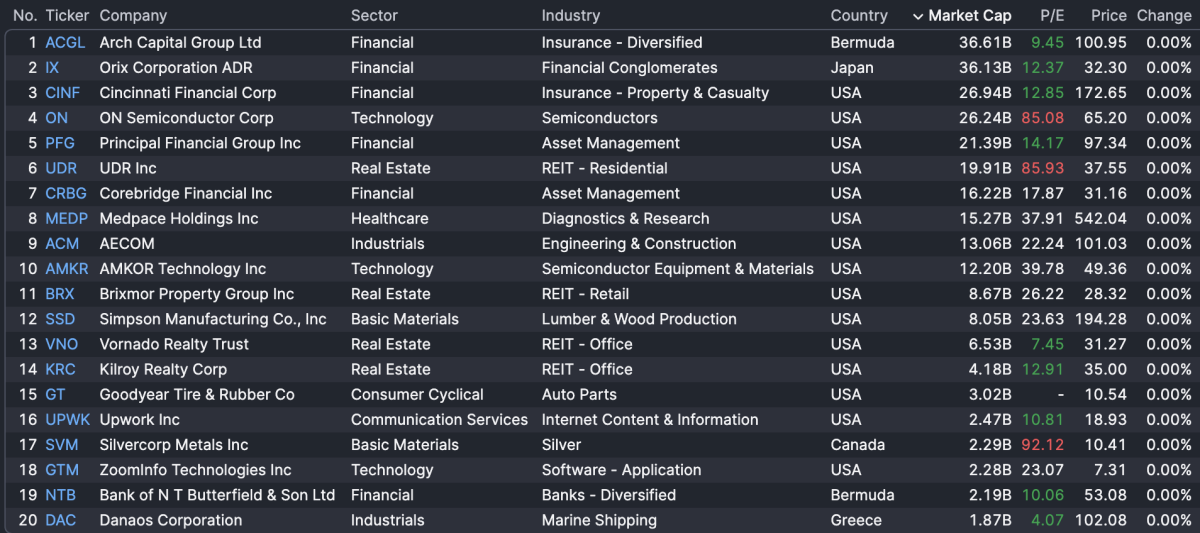Sort by Country column header
Image resolution: width=1200 pixels, height=533 pixels.
(x=858, y=16)
